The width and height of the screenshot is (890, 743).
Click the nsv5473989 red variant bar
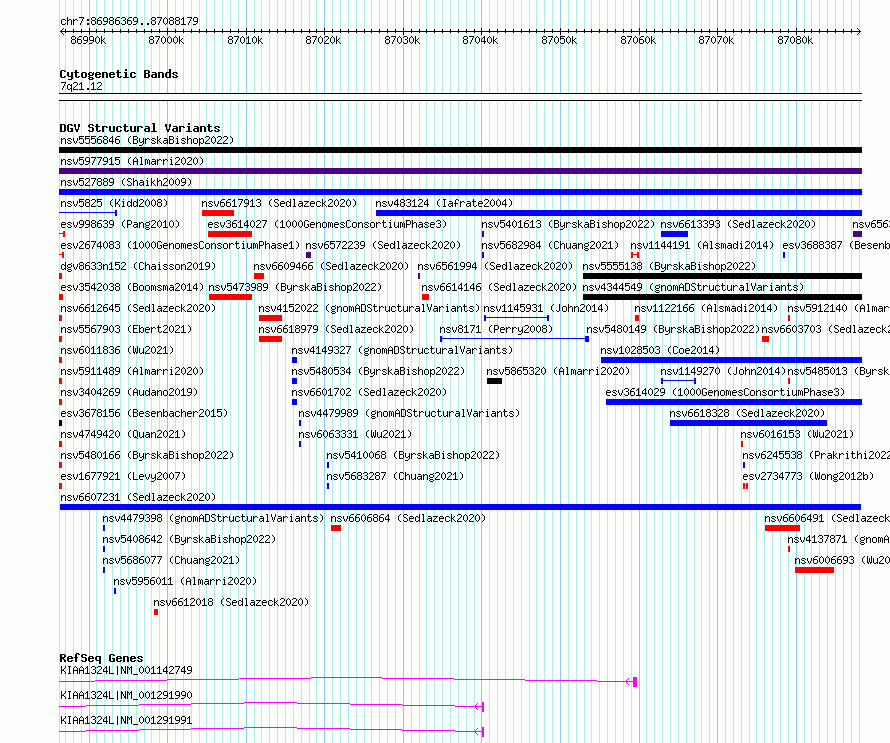pos(230,297)
